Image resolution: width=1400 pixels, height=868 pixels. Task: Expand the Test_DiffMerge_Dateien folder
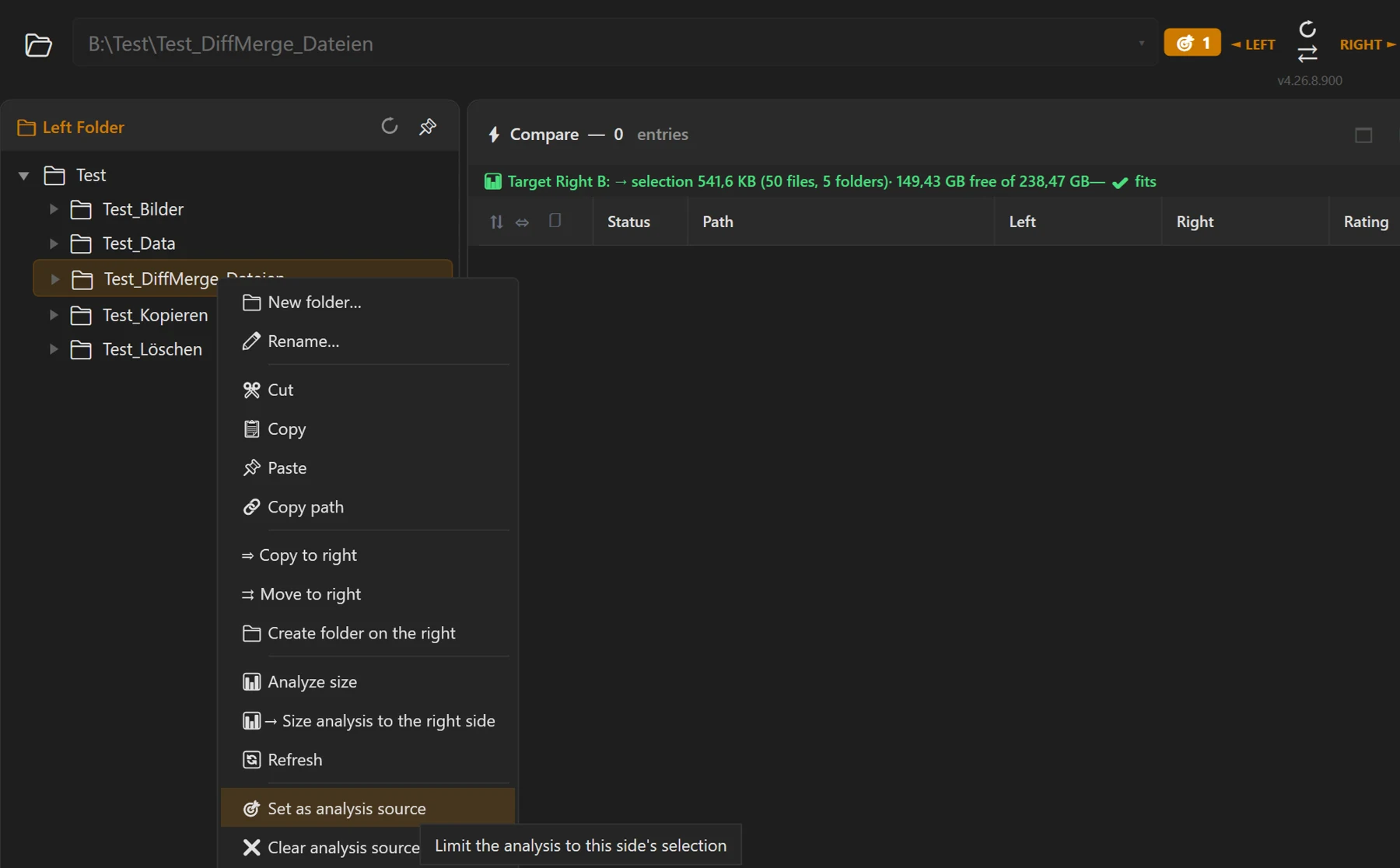[54, 279]
